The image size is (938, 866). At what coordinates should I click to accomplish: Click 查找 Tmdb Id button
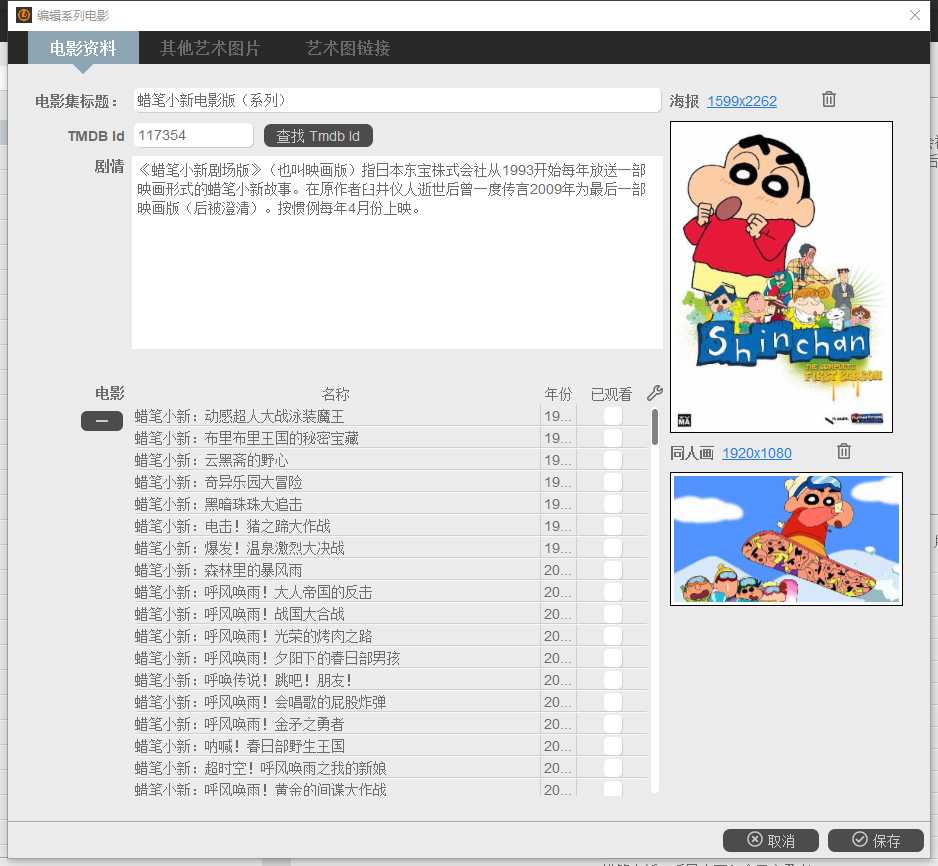coord(318,136)
